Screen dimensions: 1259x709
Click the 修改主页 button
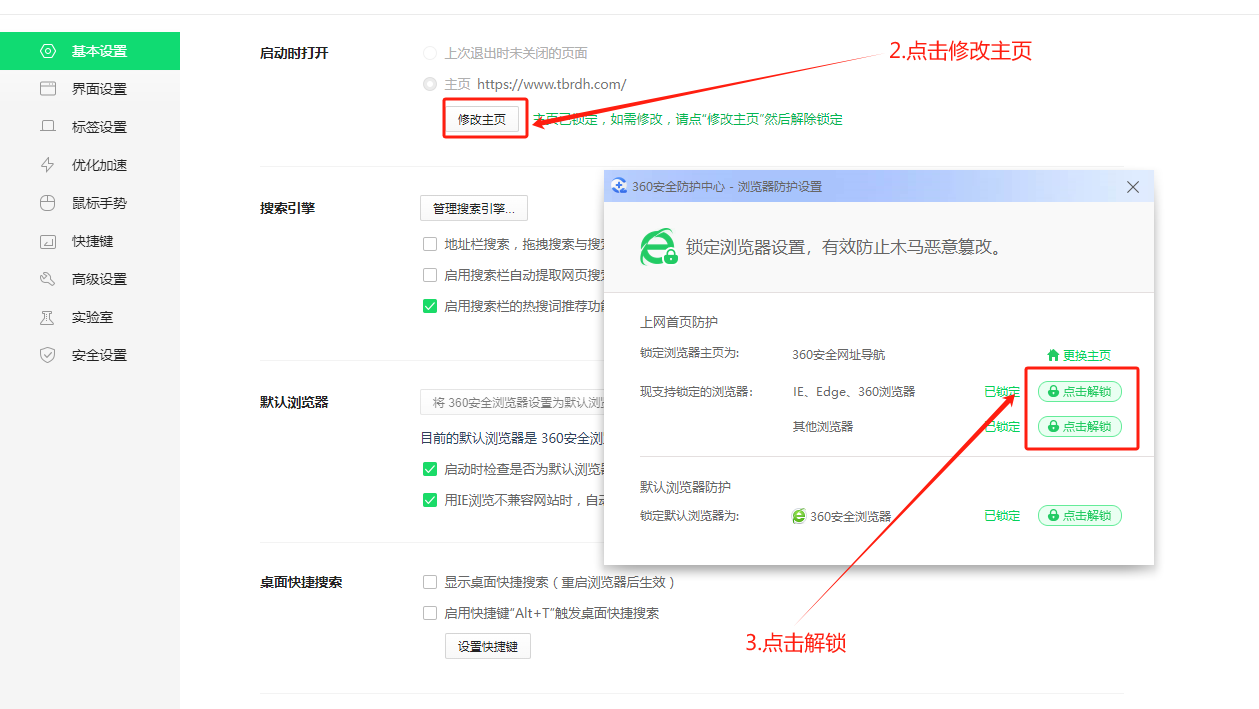click(x=482, y=119)
